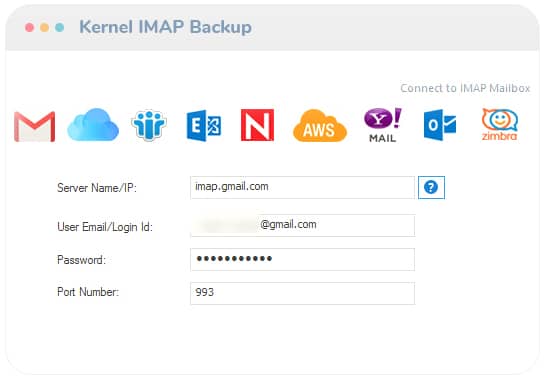Pick the IBM Lotus Notes icon
545x380 pixels.
[149, 125]
